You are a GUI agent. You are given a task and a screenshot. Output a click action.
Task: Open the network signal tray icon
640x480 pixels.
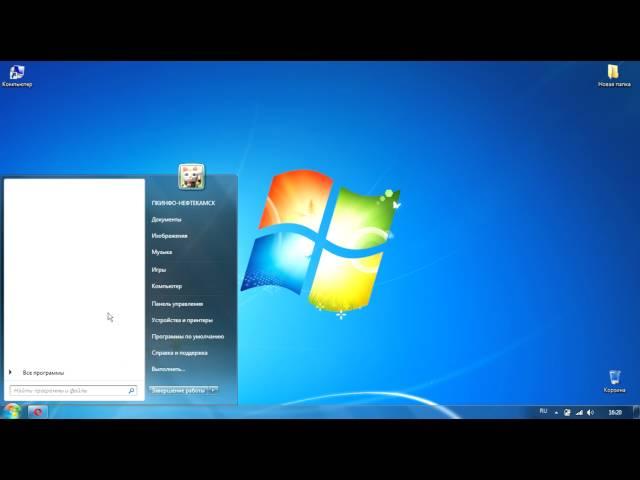pyautogui.click(x=579, y=413)
